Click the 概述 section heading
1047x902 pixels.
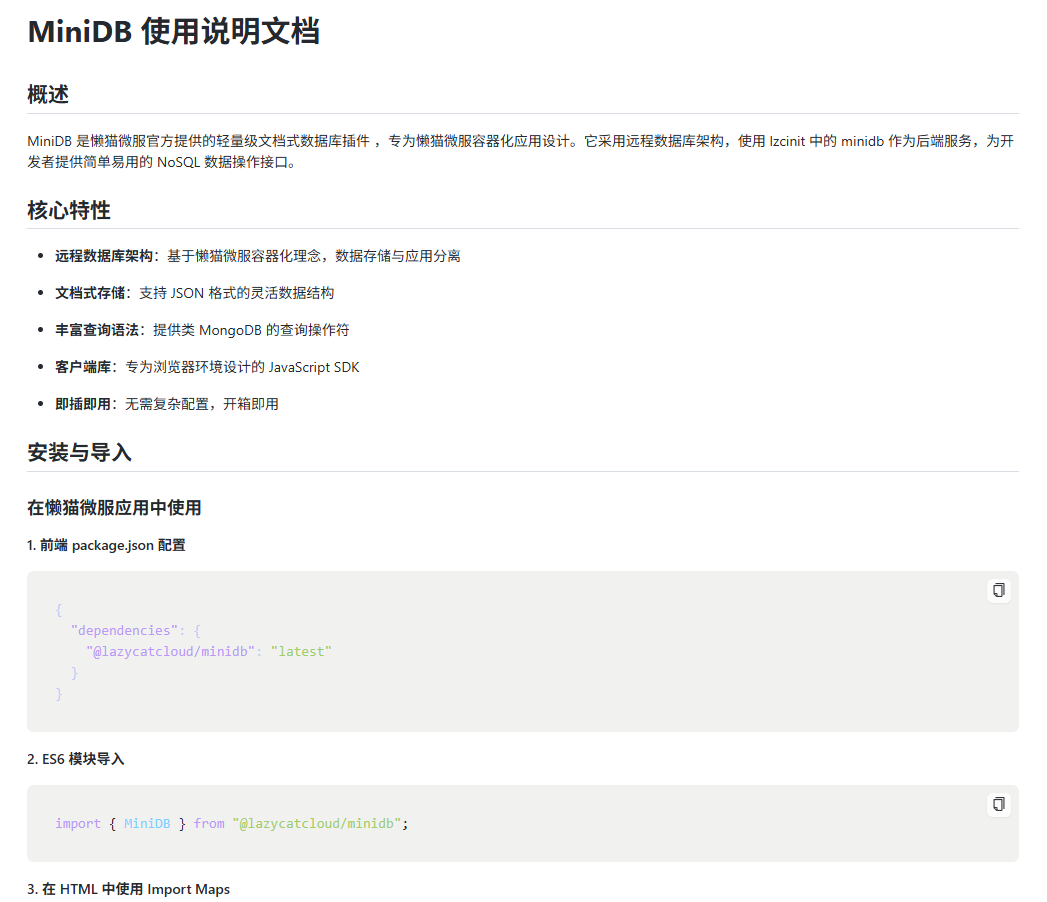(x=48, y=94)
